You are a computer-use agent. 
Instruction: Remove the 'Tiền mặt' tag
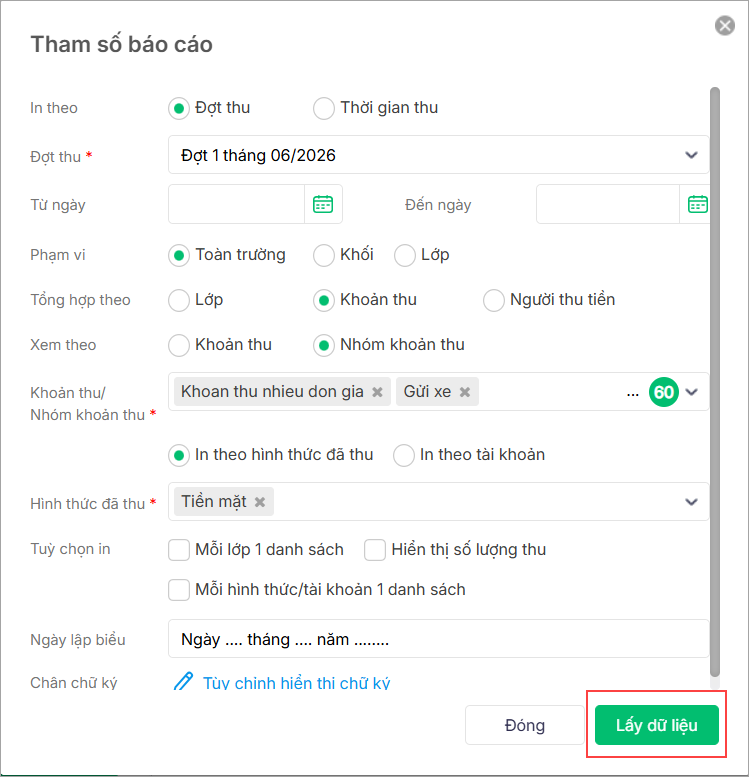tap(260, 502)
